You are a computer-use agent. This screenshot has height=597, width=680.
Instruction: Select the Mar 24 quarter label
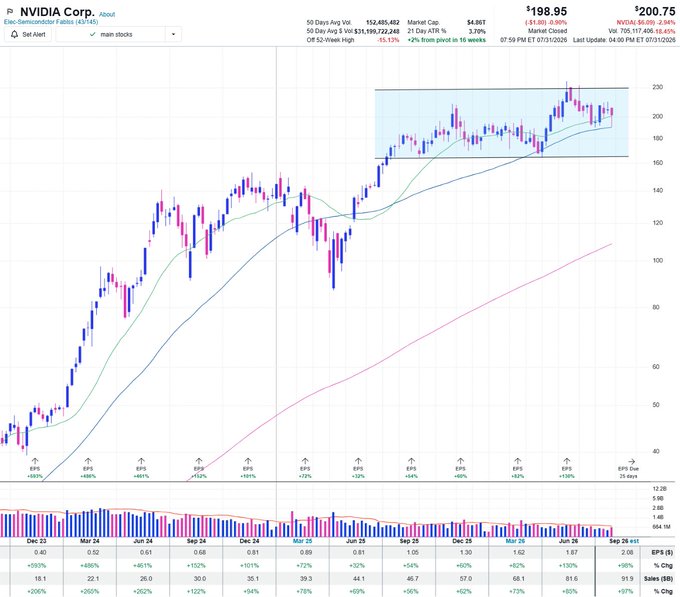click(90, 541)
